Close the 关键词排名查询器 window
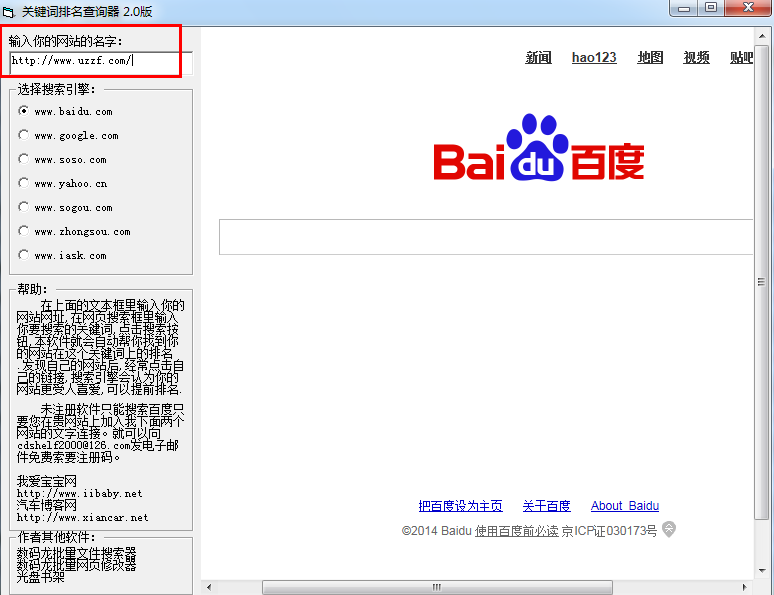 click(x=748, y=8)
